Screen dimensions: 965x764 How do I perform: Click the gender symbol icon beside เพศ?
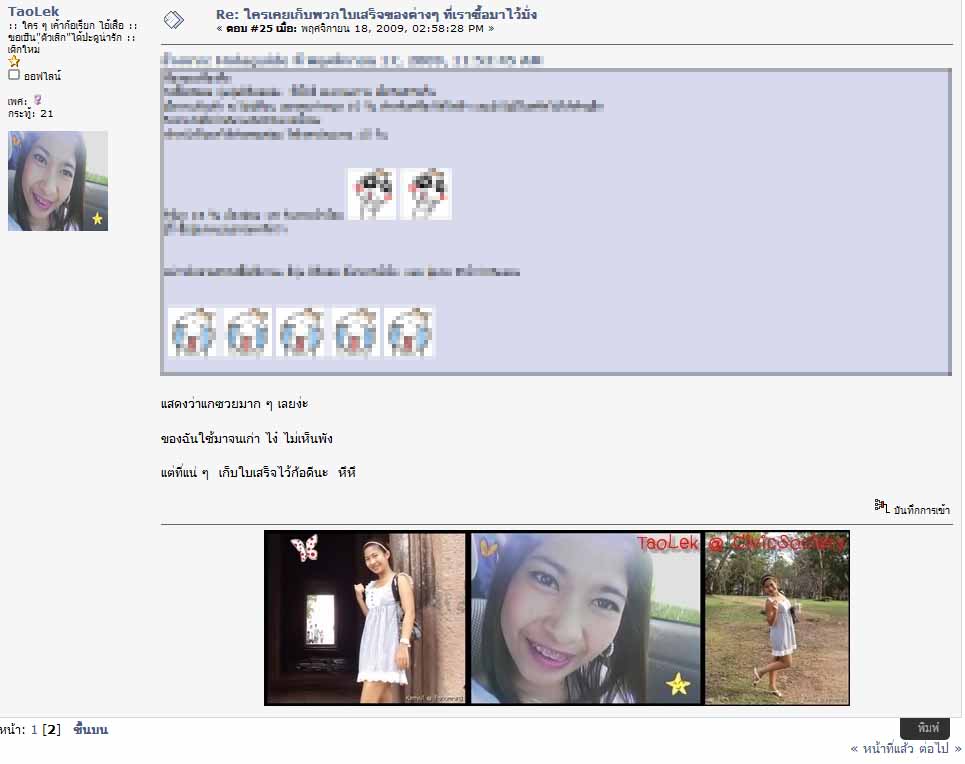click(38, 100)
